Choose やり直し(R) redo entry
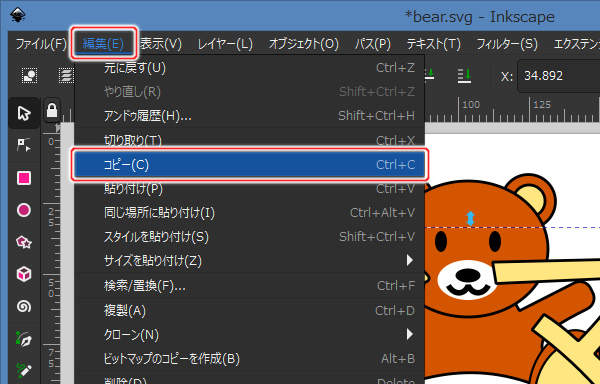This screenshot has height=384, width=600. pyautogui.click(x=249, y=91)
